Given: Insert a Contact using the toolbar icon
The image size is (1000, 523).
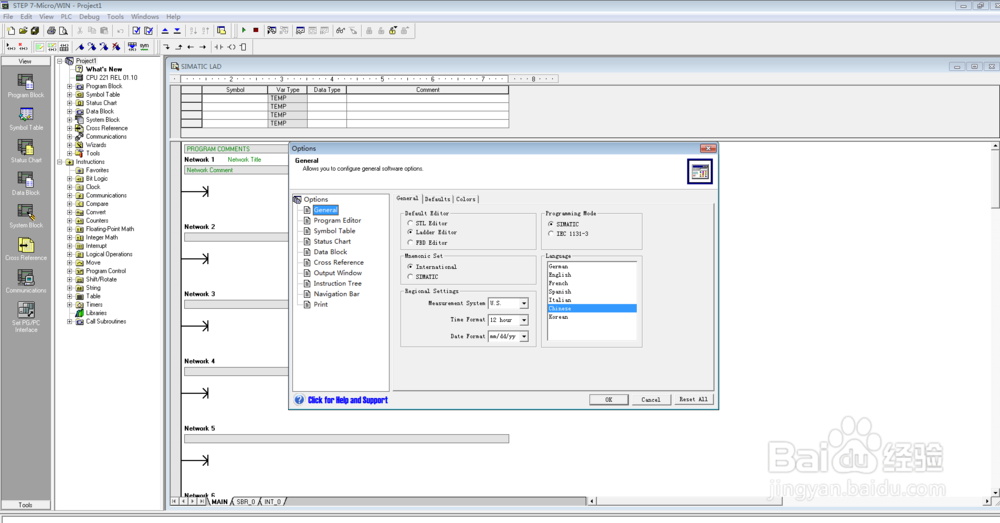Looking at the screenshot, I should click(x=219, y=47).
